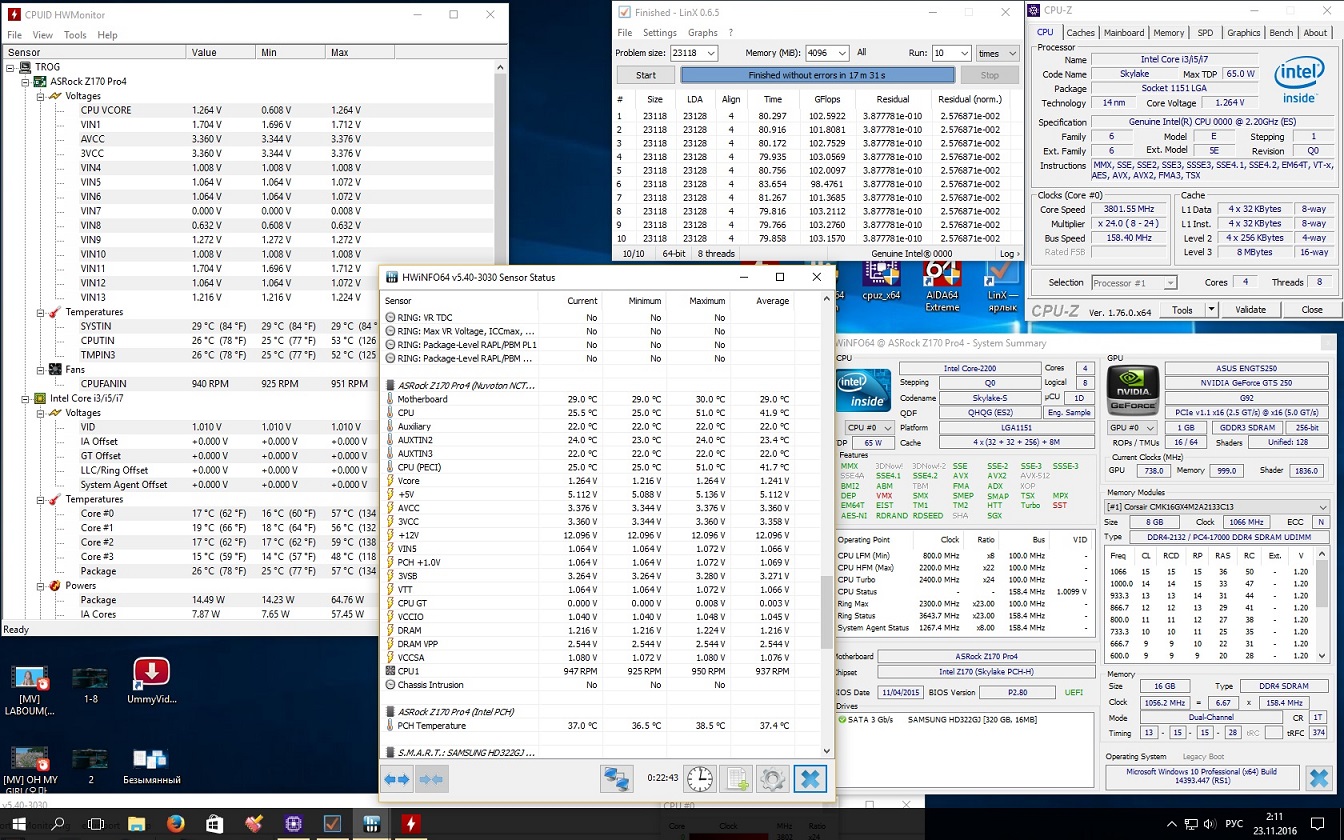Click HWiNFO blue expand arrows icon
Image resolution: width=1344 pixels, height=840 pixels.
pos(397,779)
